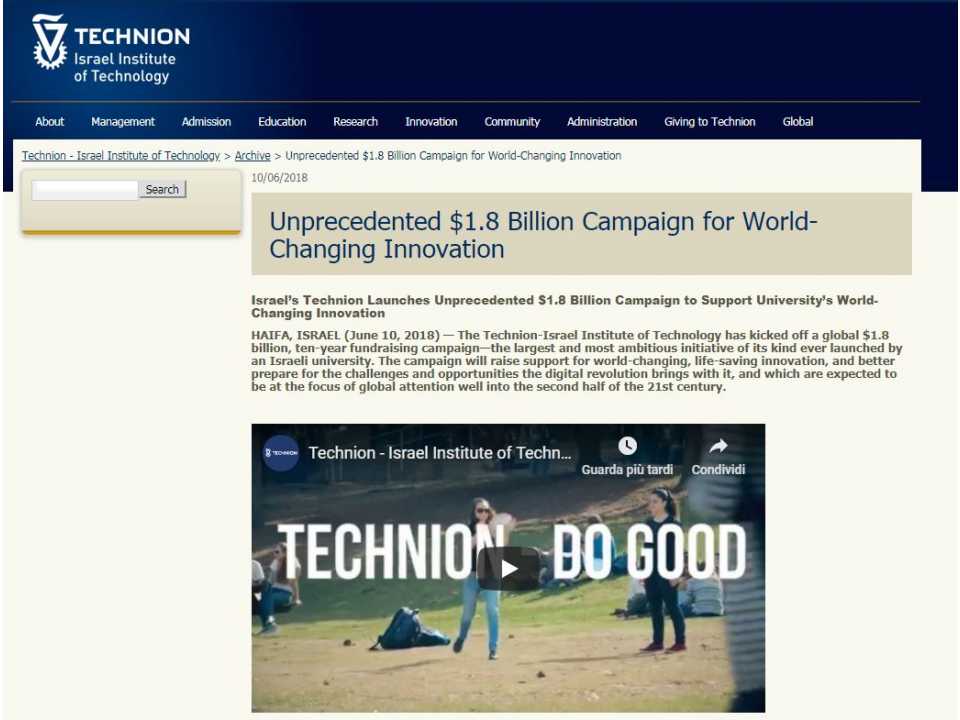Image resolution: width=960 pixels, height=720 pixels.
Task: Open the Community menu
Action: [x=512, y=121]
